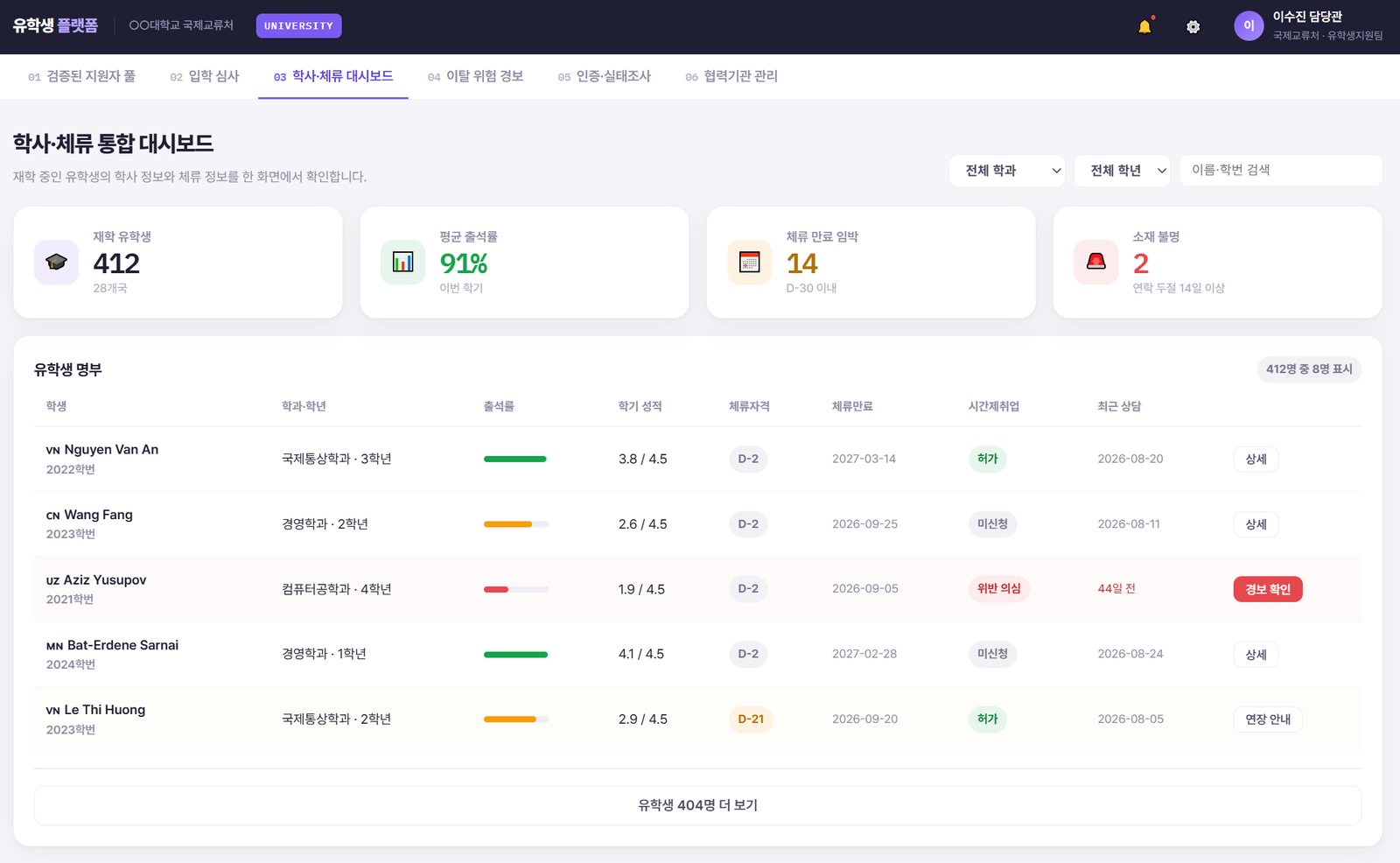Open 상세 for Nguyen Van An

tap(1256, 459)
